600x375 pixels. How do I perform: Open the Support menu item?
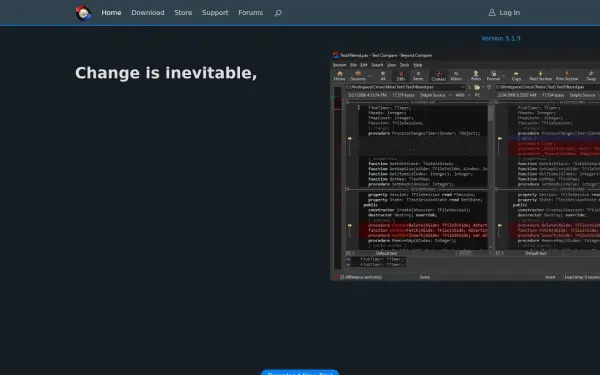pyautogui.click(x=215, y=13)
